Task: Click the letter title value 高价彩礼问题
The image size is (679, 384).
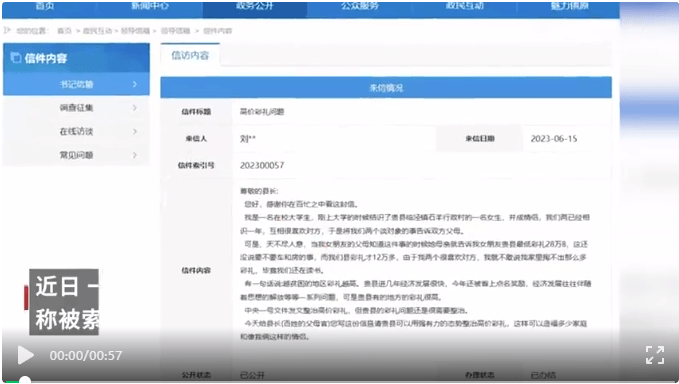Action: click(262, 112)
